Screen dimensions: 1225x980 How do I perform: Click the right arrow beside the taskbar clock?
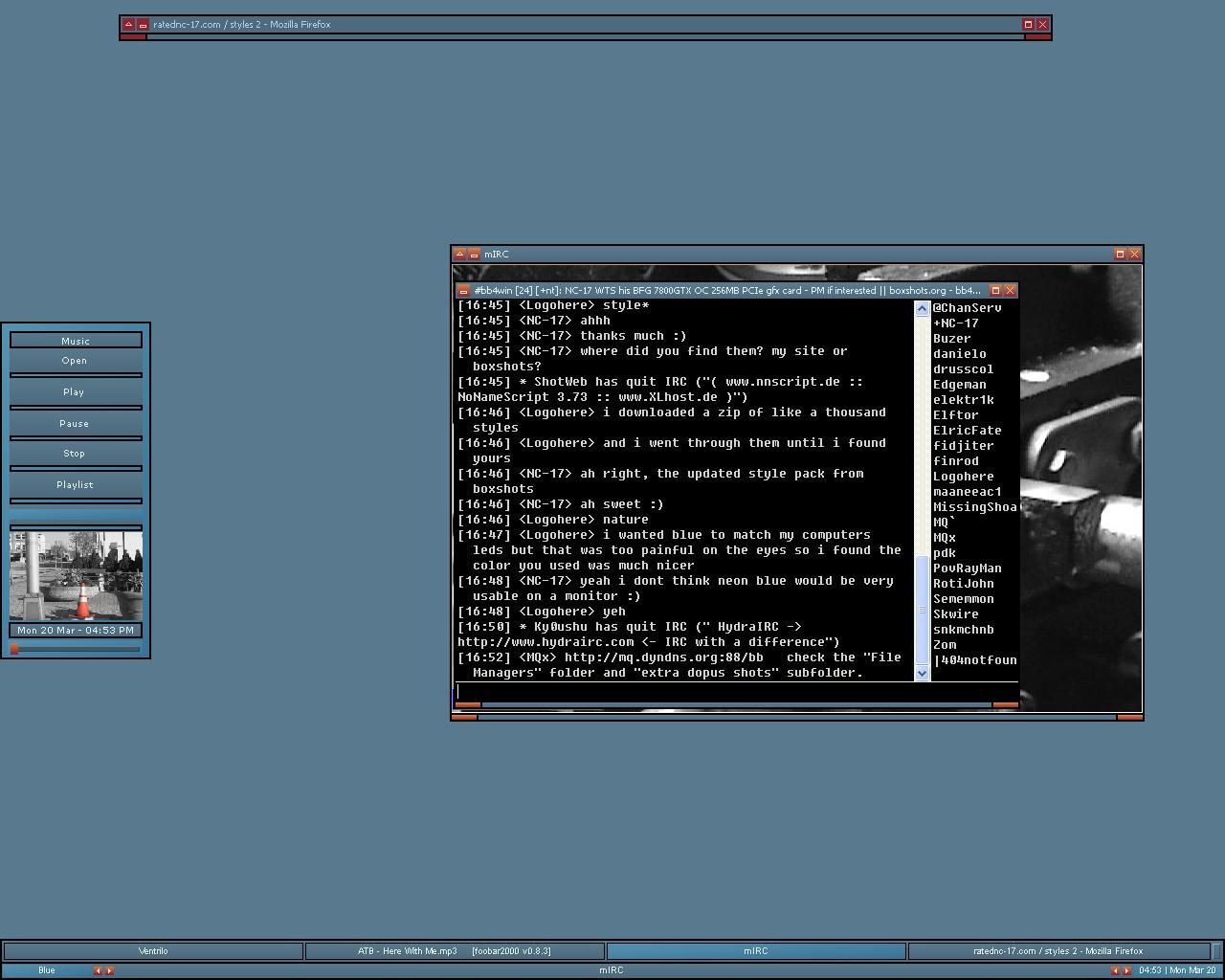[x=1126, y=970]
